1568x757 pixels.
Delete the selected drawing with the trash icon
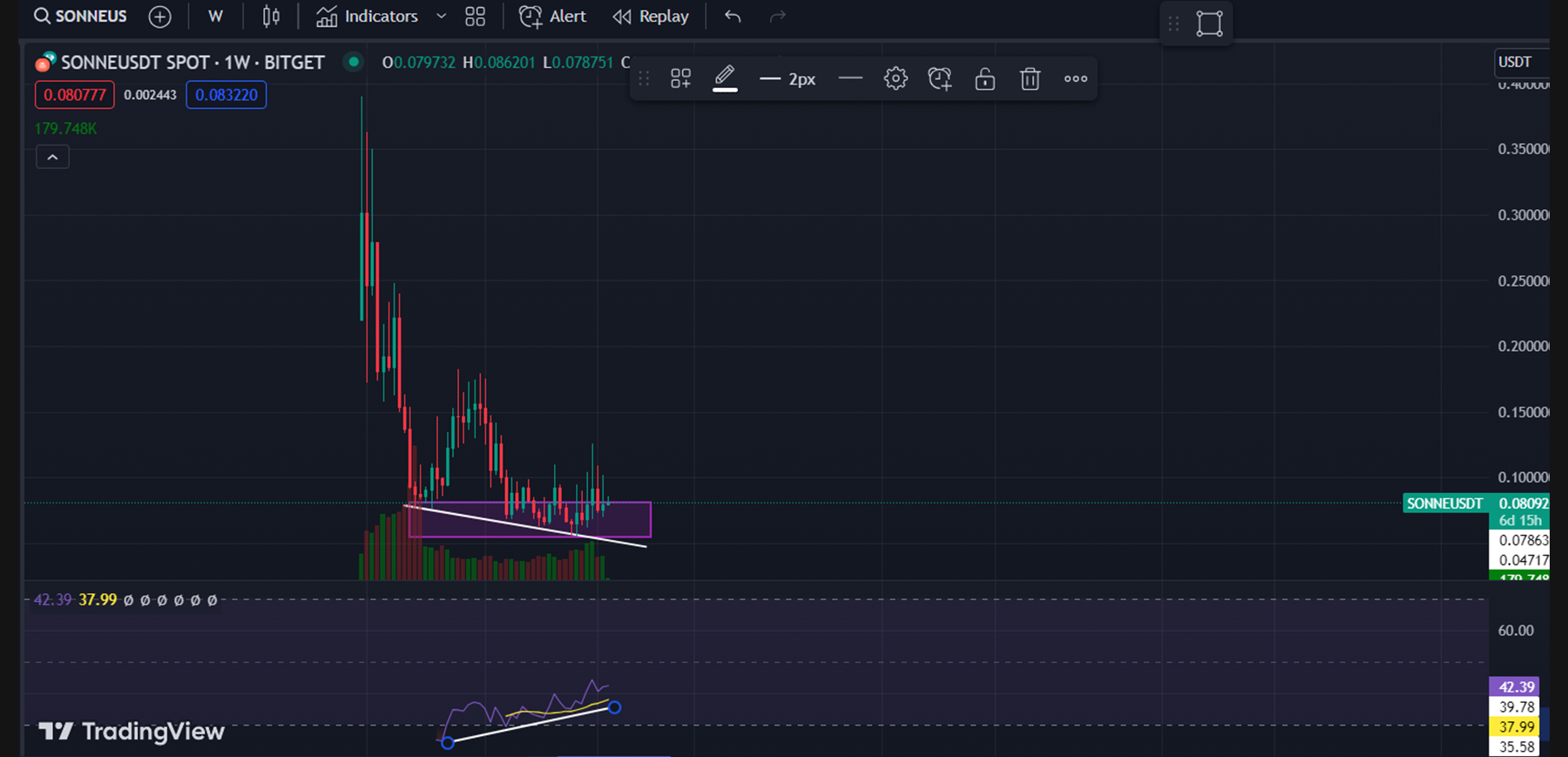1030,79
